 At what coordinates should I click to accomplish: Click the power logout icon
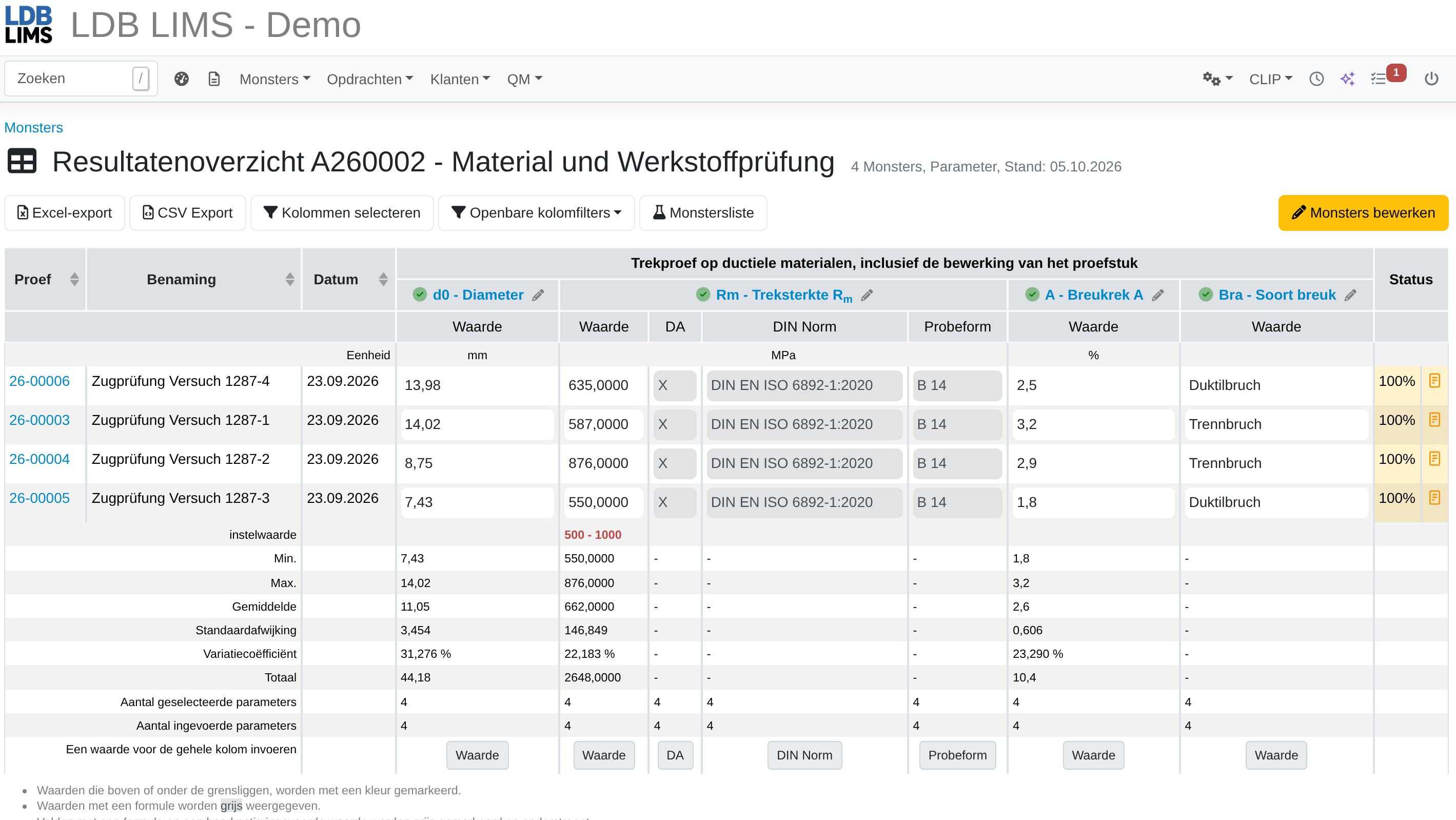pos(1431,79)
